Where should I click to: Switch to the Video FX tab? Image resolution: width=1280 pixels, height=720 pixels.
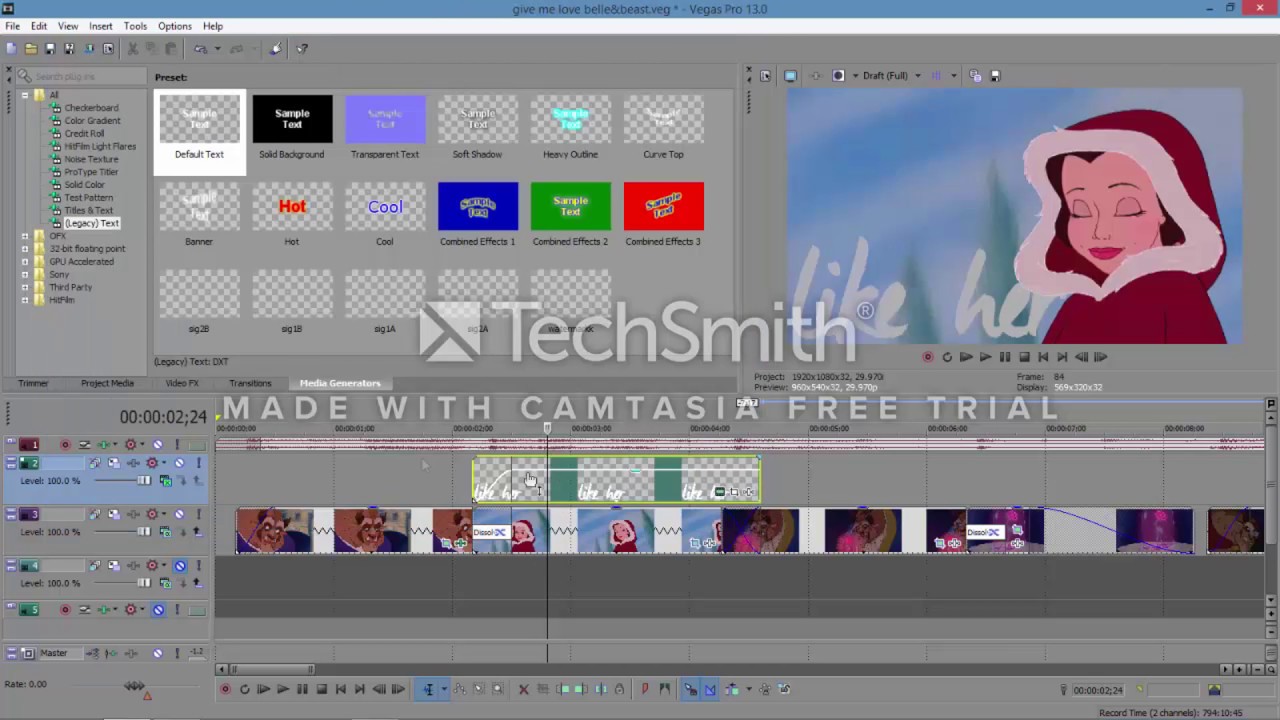click(x=182, y=383)
